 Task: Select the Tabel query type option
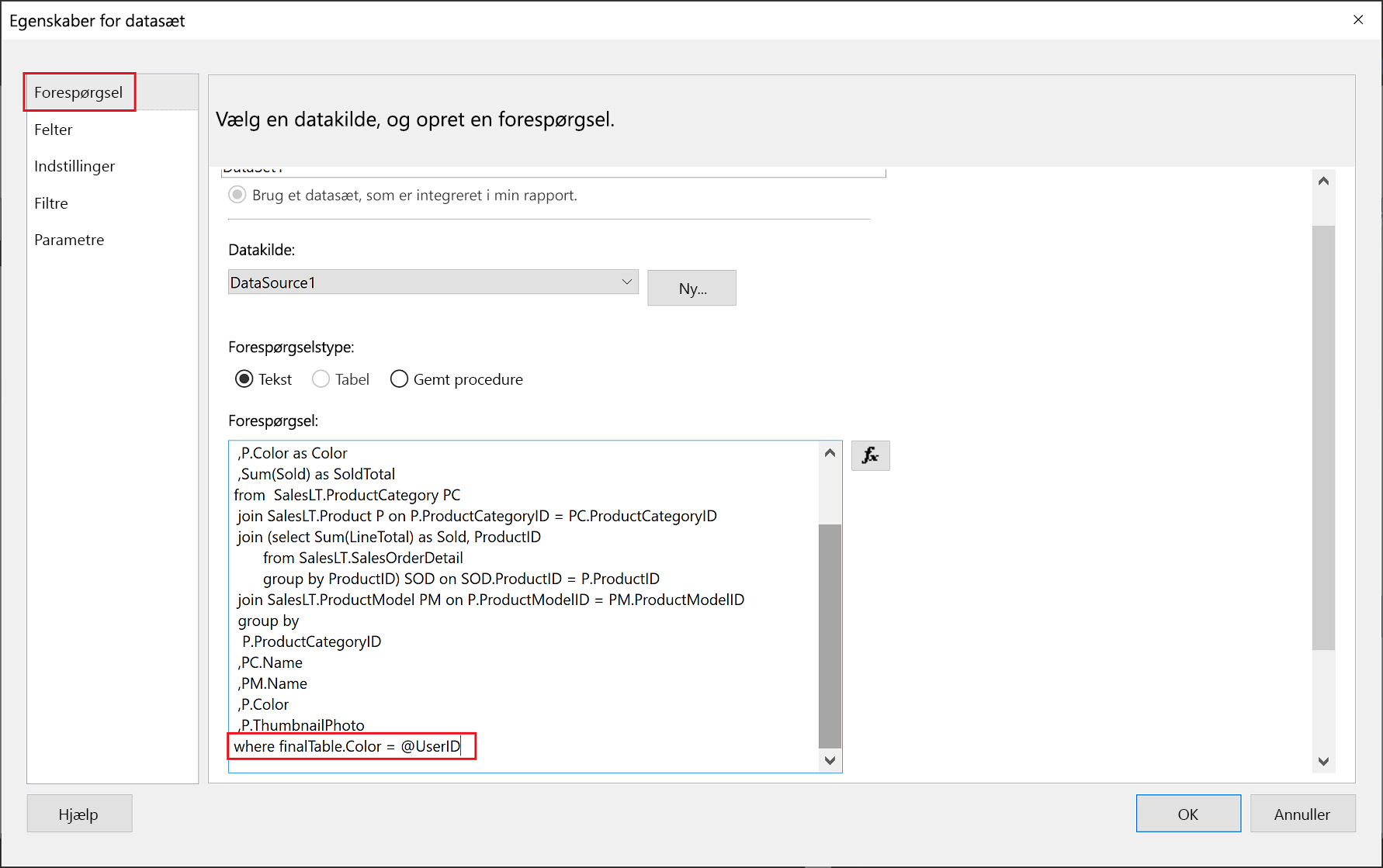coord(321,379)
